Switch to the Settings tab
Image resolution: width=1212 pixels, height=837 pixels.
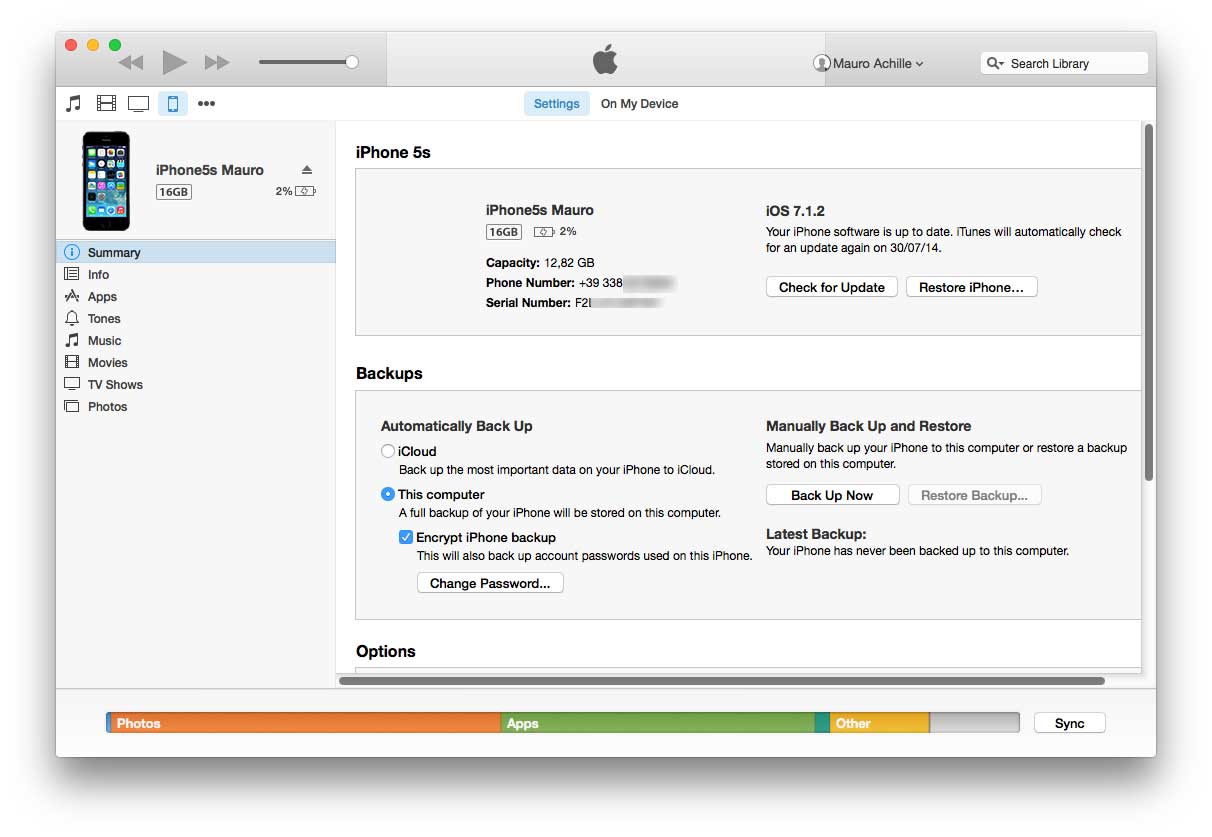click(556, 103)
